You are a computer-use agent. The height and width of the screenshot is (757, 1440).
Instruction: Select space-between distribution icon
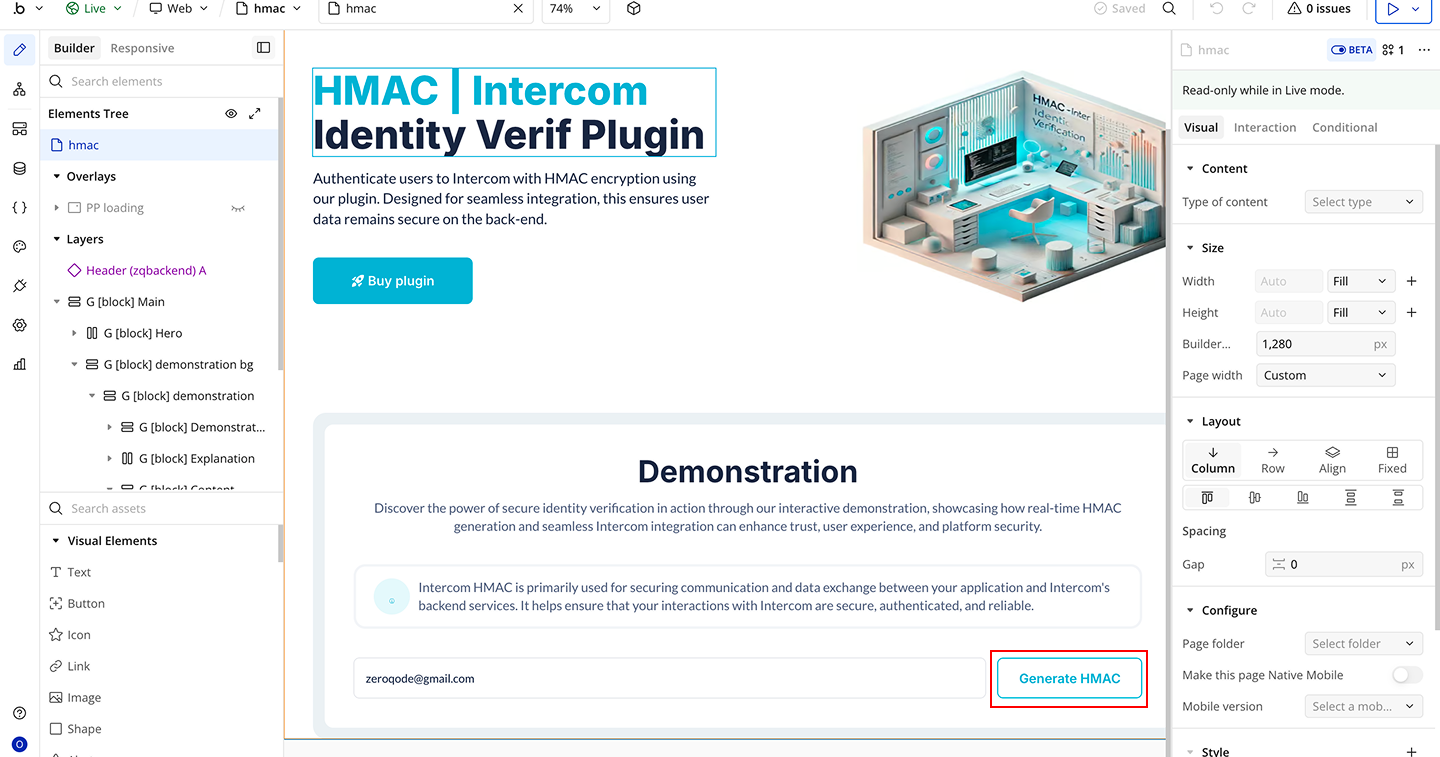pos(1351,497)
